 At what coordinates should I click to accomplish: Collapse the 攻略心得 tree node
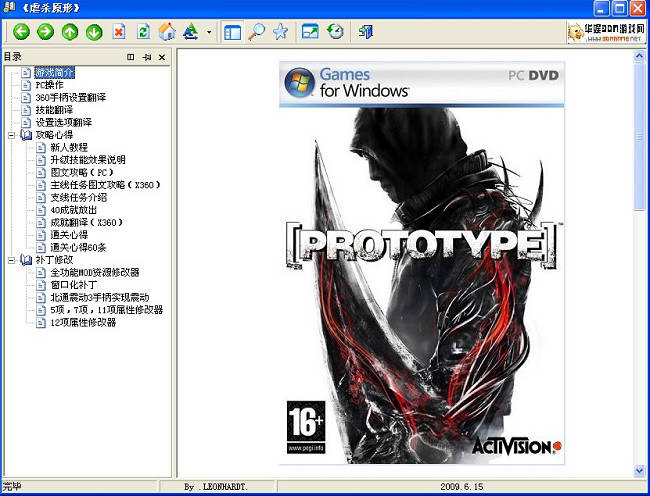[12, 135]
